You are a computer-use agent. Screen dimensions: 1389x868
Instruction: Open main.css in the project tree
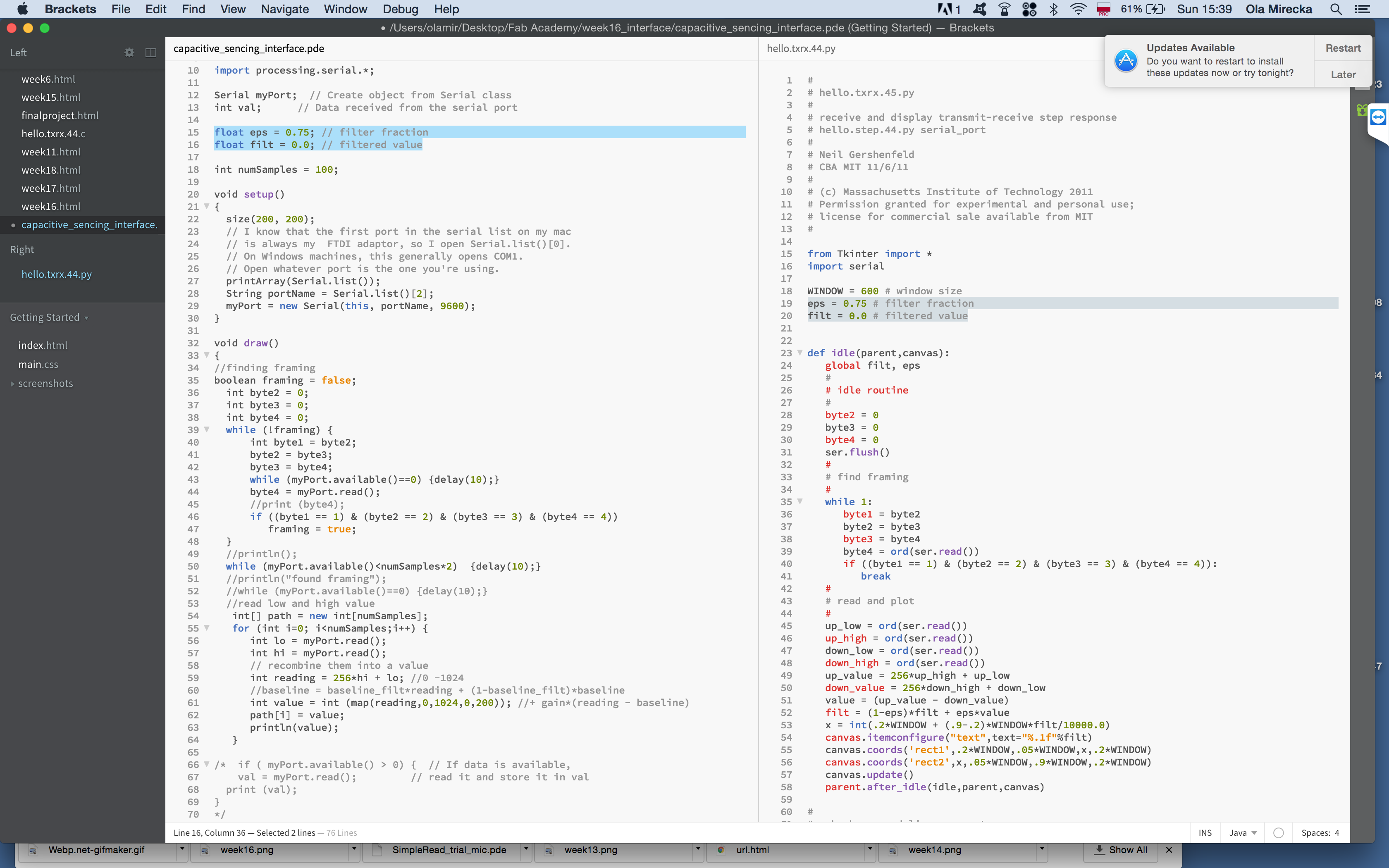[38, 365]
